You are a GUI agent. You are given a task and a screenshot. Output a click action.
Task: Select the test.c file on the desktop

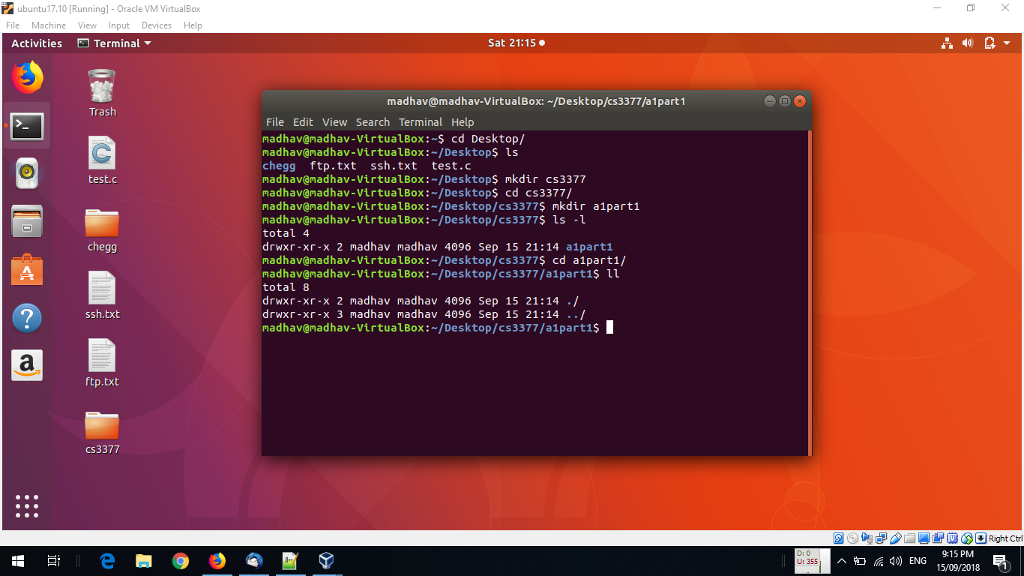(102, 160)
